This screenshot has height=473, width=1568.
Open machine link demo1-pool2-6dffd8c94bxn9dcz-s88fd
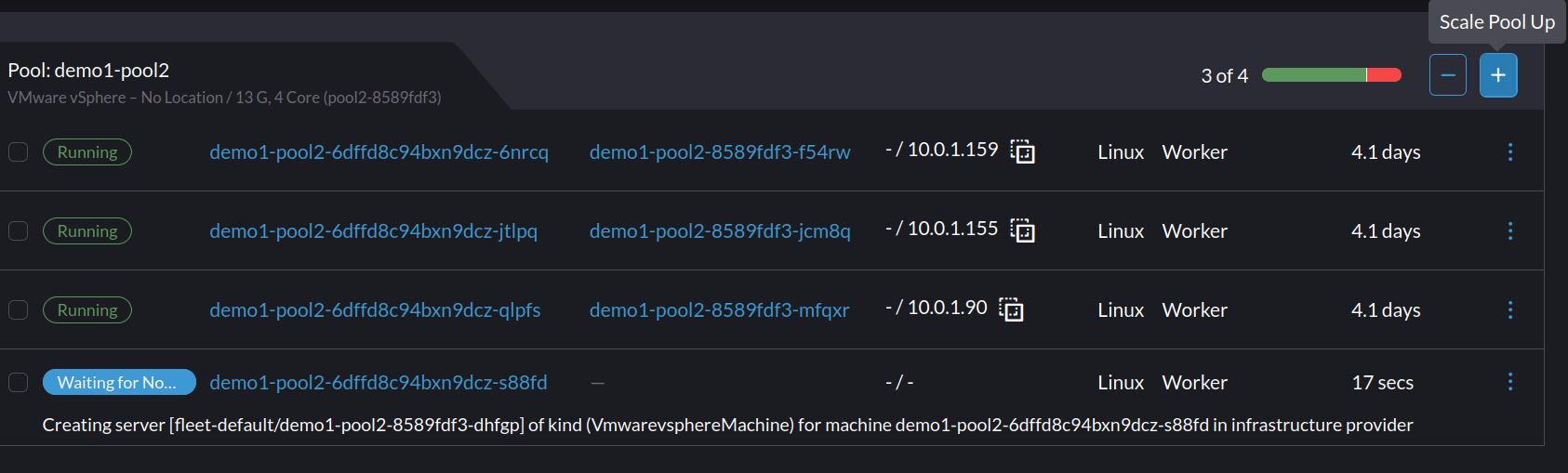point(378,383)
